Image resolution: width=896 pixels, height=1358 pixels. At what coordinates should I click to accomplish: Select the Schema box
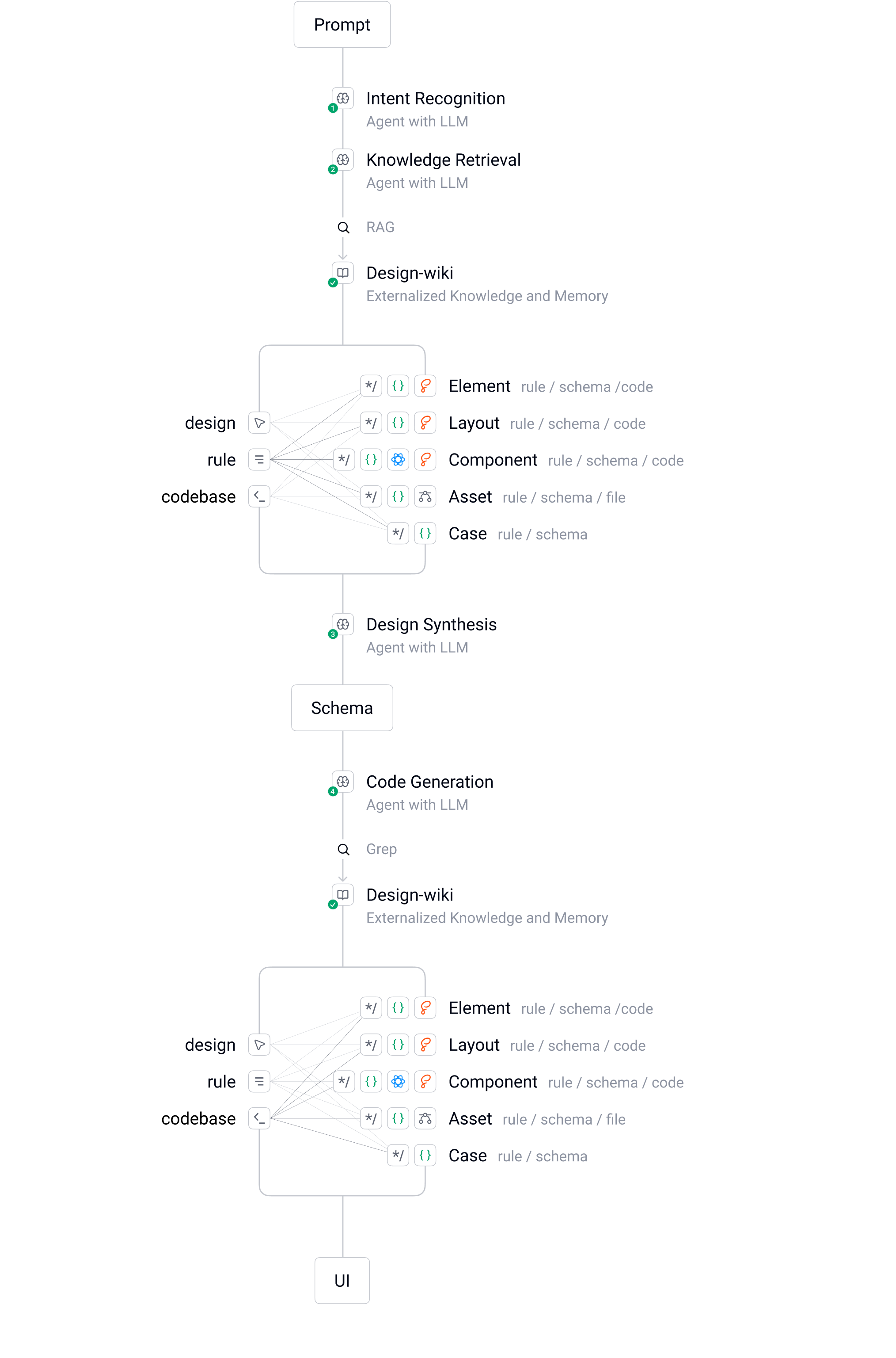pyautogui.click(x=342, y=708)
